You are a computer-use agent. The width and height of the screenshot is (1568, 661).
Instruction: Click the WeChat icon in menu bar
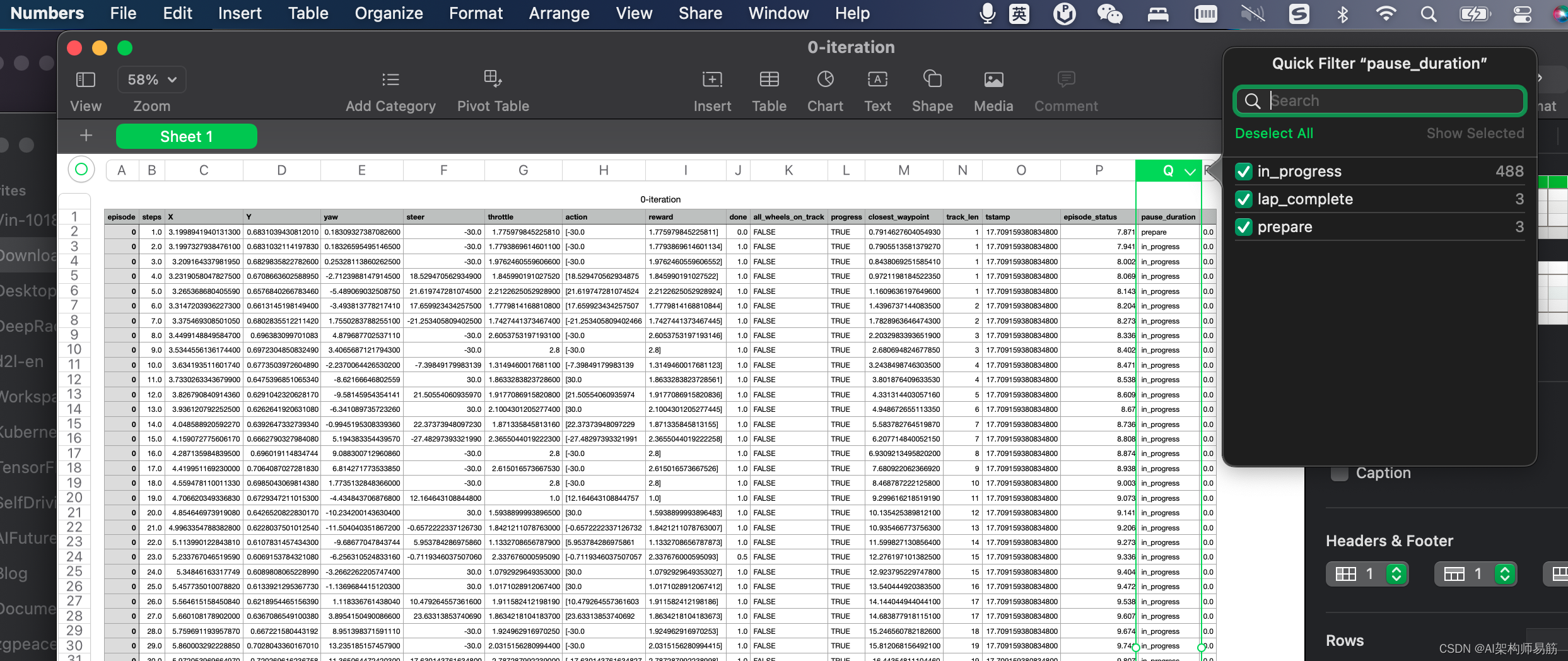(x=1109, y=13)
